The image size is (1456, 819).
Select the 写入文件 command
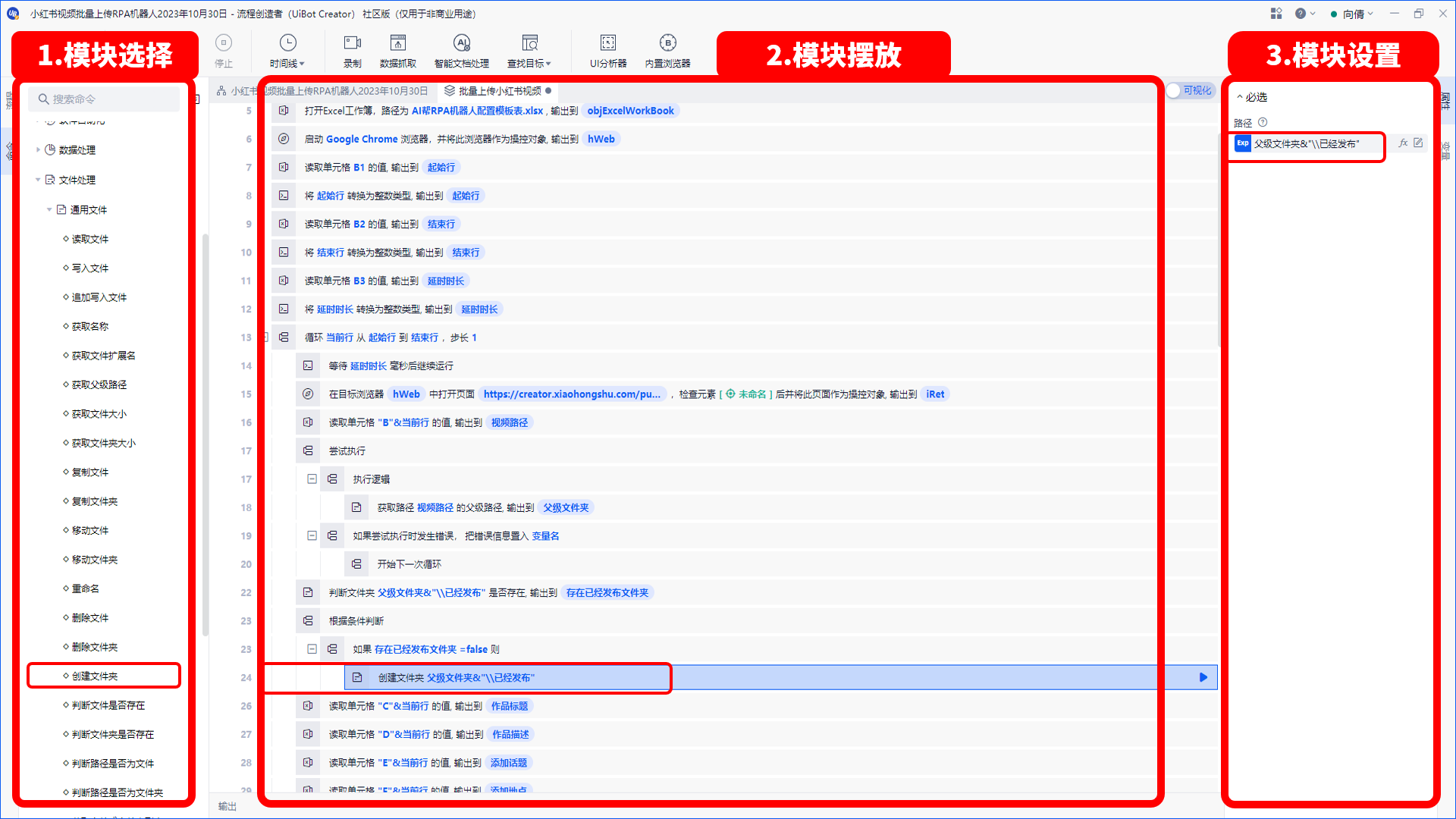point(89,268)
